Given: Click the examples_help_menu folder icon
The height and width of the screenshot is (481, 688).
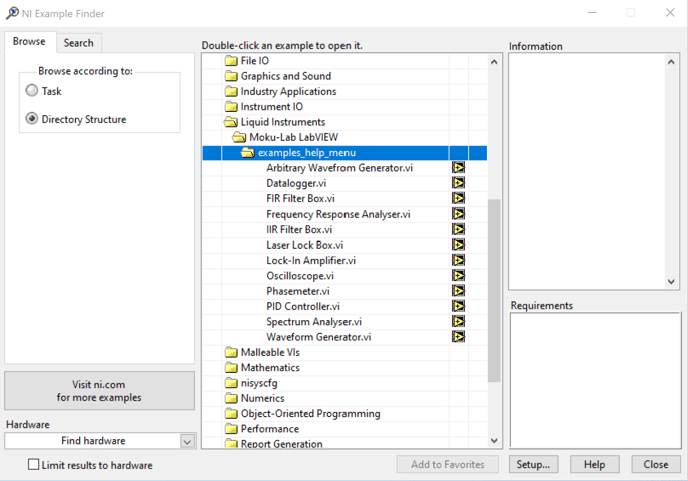Looking at the screenshot, I should 248,153.
